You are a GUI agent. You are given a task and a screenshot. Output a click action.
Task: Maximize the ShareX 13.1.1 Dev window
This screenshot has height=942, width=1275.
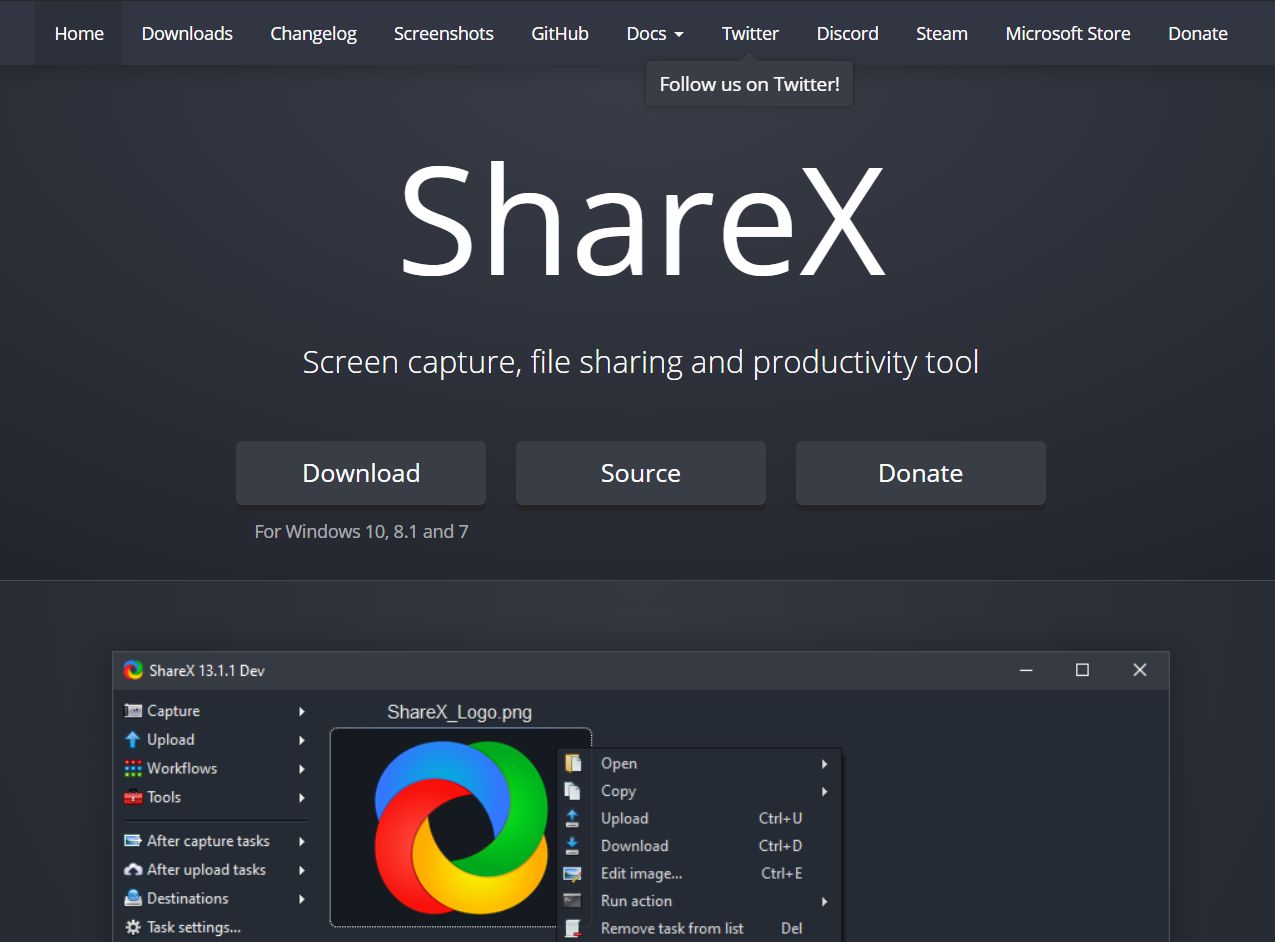click(1082, 670)
